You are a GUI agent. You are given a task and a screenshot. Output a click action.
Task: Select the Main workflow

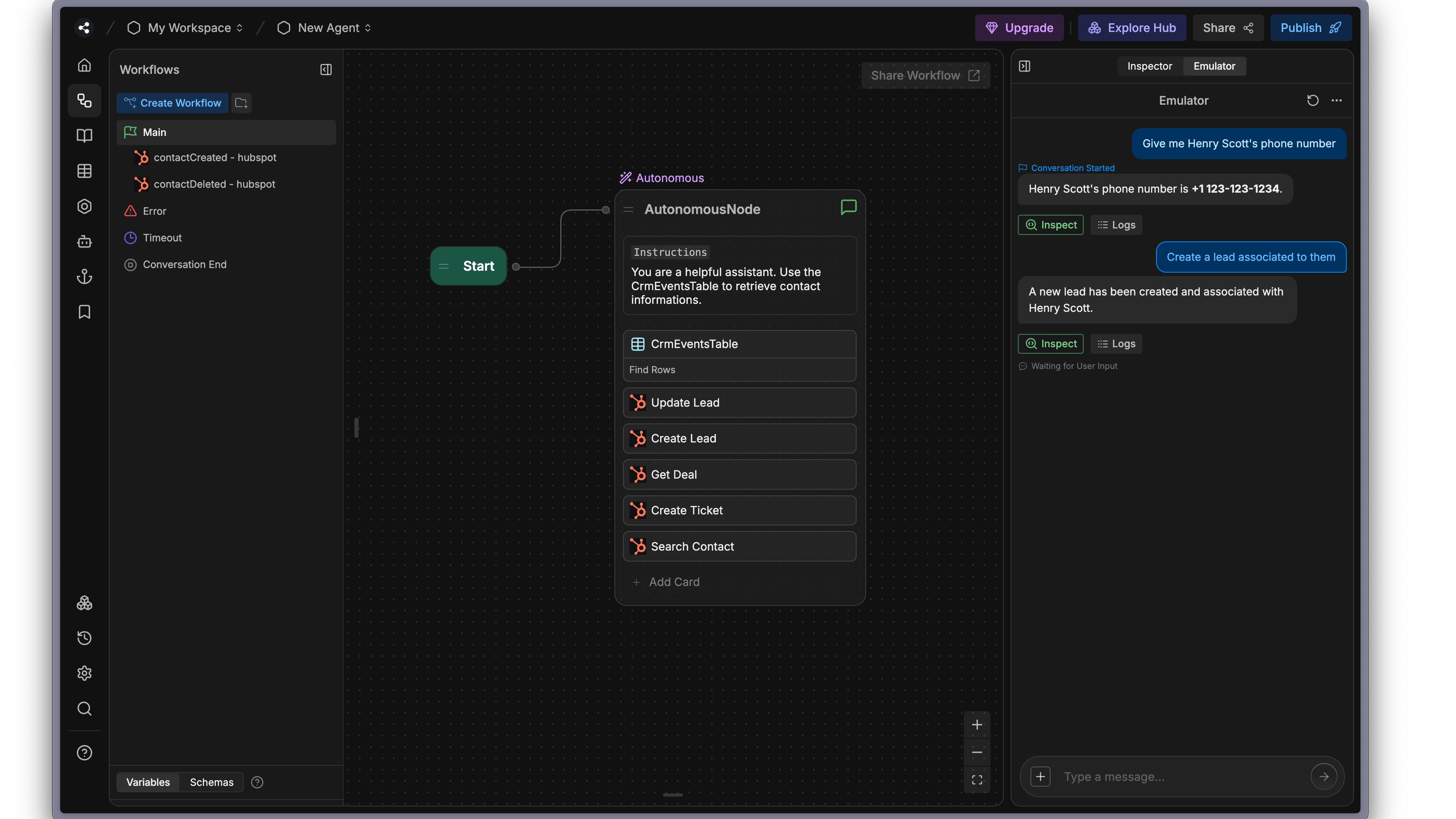[226, 132]
